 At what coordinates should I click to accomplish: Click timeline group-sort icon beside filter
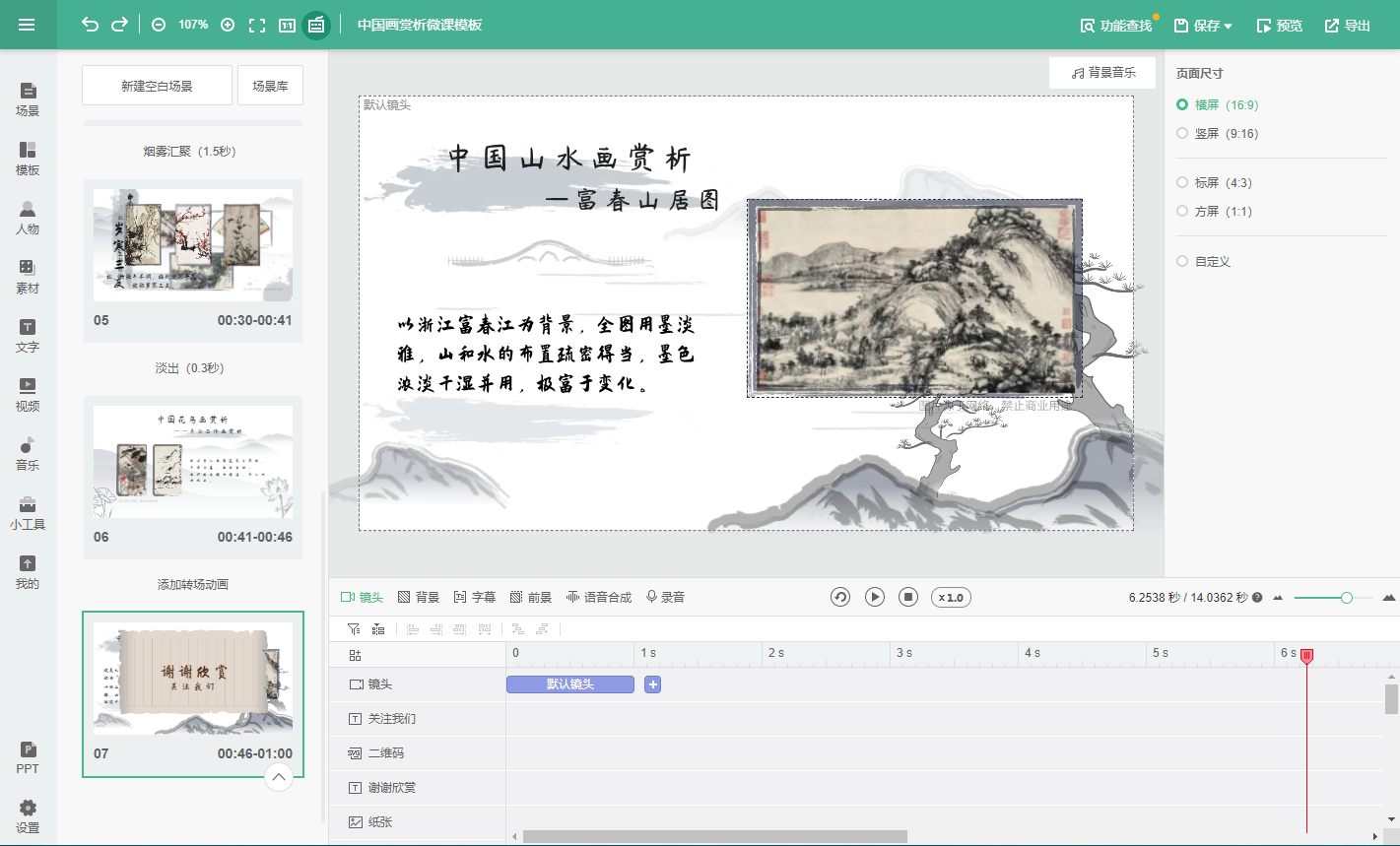[377, 628]
